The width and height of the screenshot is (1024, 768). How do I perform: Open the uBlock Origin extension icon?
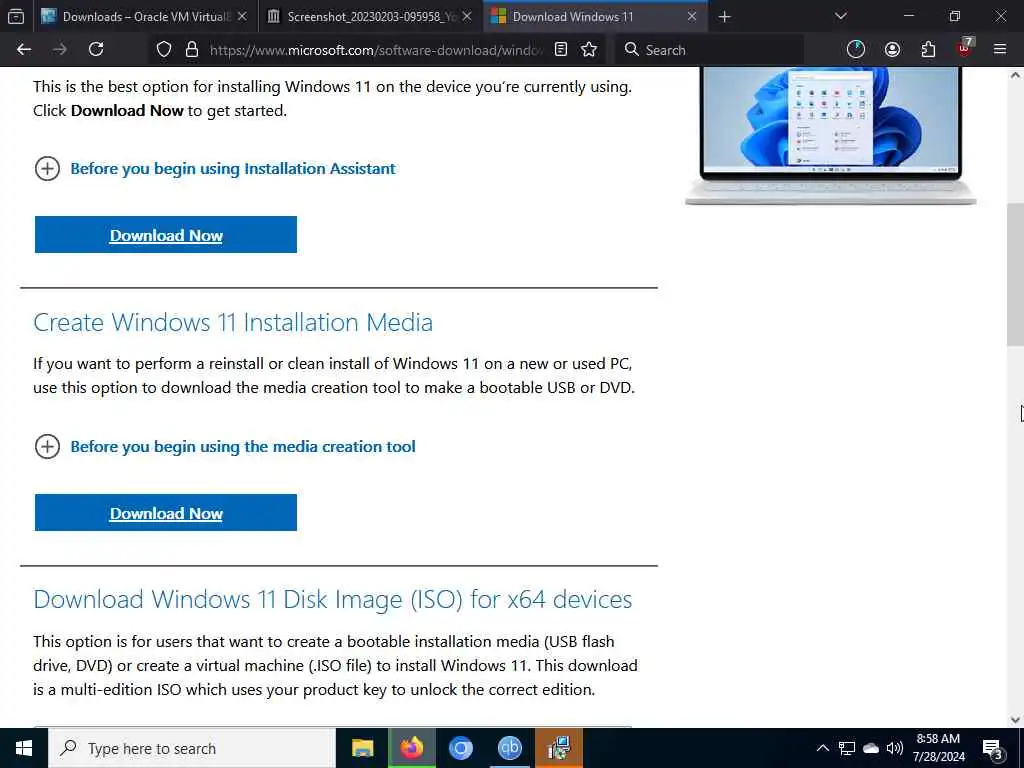point(965,48)
